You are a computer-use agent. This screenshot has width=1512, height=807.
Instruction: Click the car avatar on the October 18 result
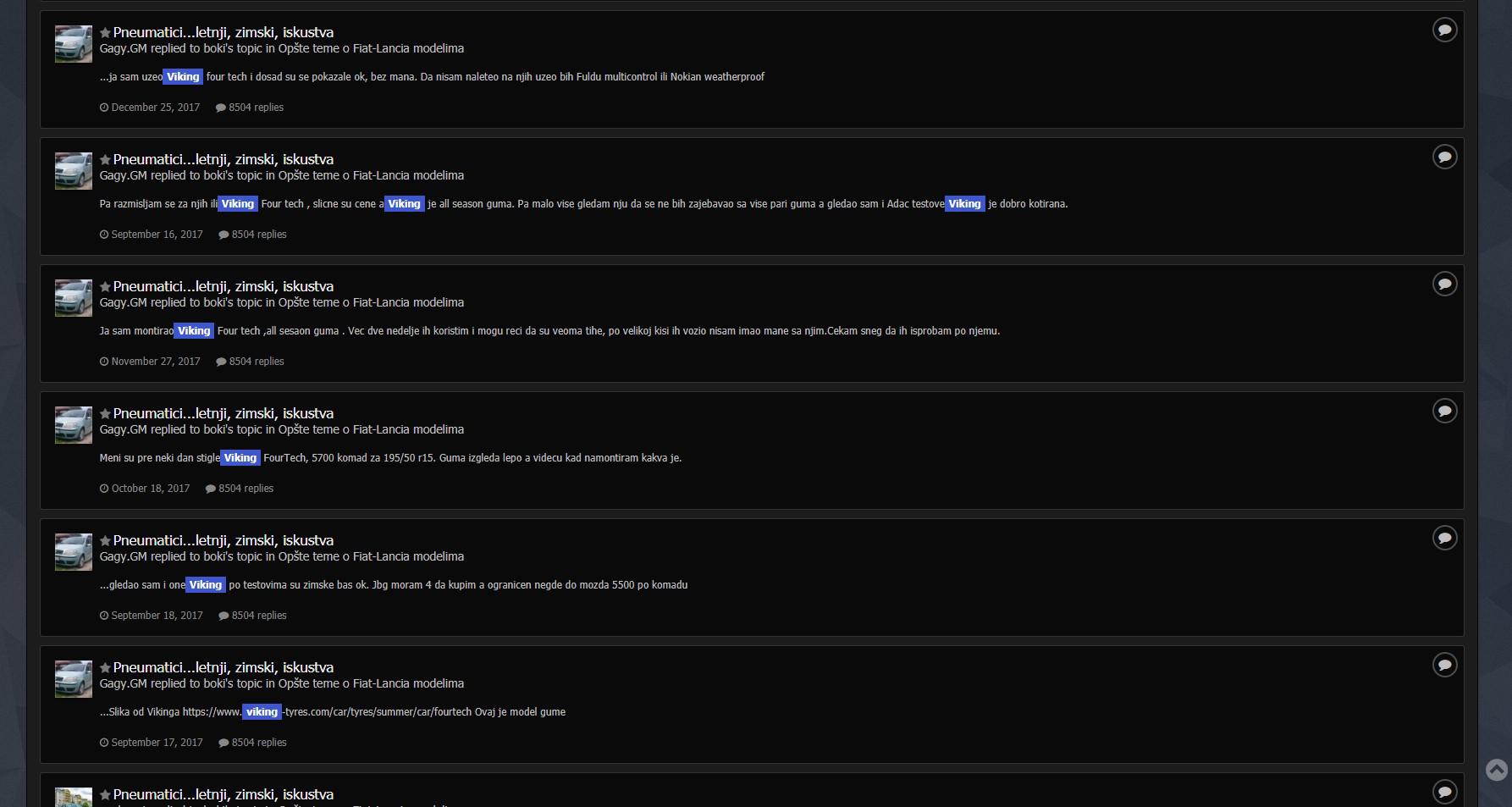coord(74,425)
